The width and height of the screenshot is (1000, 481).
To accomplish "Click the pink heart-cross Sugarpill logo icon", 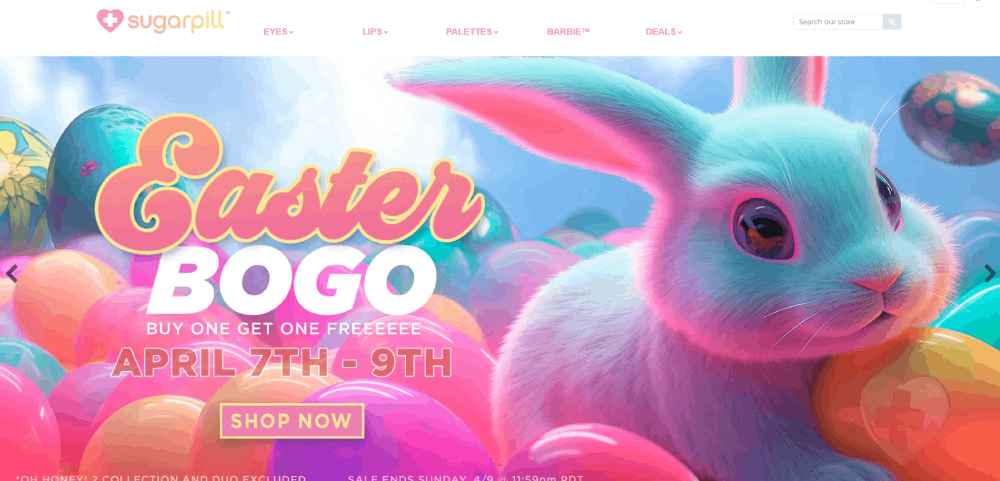I will [110, 21].
